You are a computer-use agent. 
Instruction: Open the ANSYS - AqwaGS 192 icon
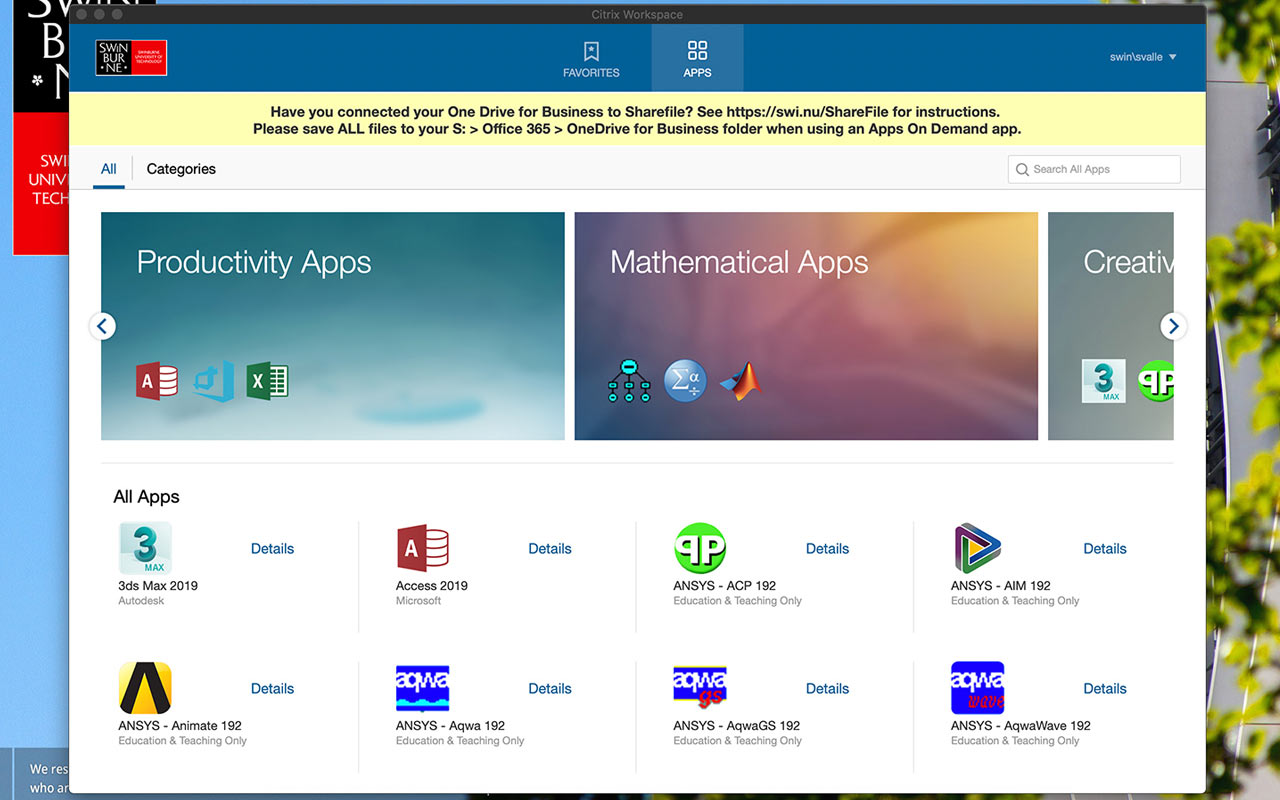point(700,688)
